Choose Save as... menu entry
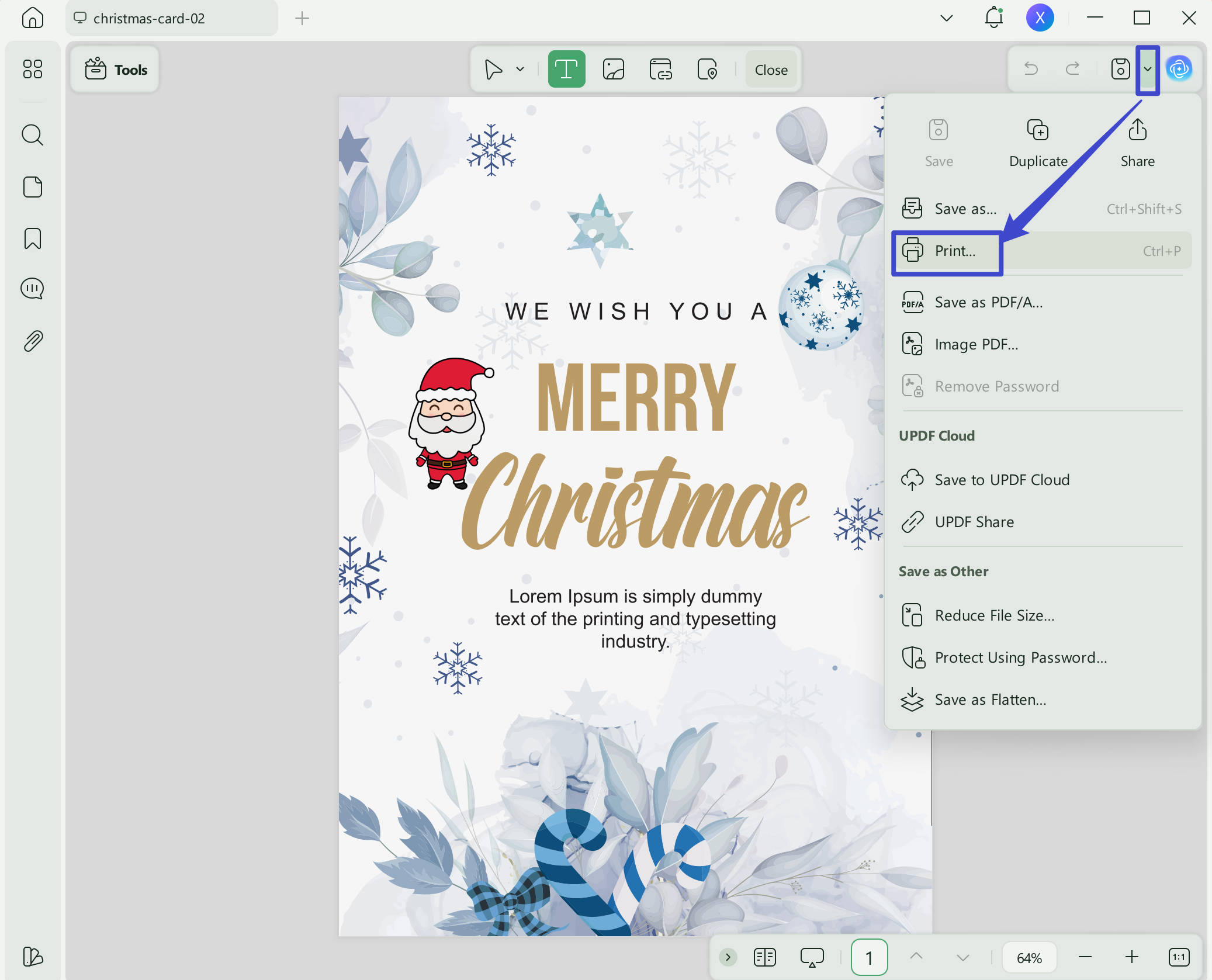 coord(1043,209)
